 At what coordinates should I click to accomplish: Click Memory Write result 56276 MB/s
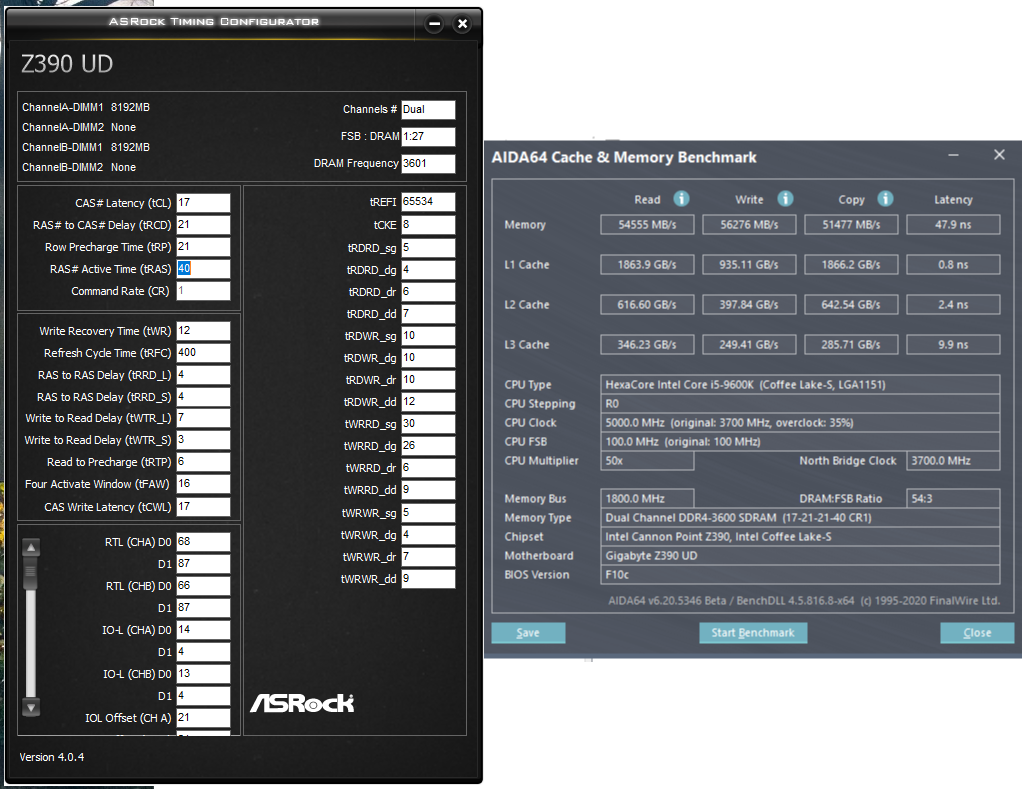tap(749, 225)
